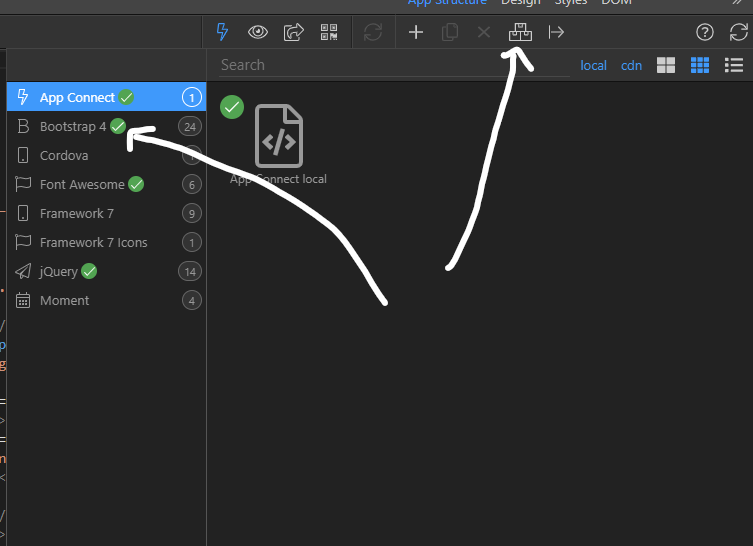The height and width of the screenshot is (546, 753).
Task: Click the green check next to App Connect
Action: (x=126, y=97)
